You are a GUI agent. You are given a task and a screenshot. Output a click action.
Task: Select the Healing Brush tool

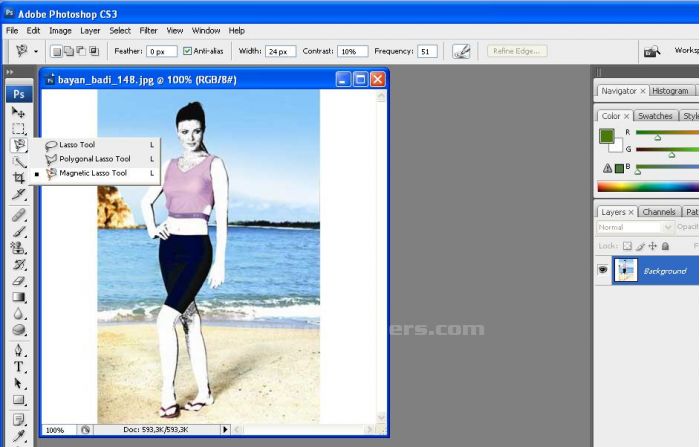(x=18, y=215)
